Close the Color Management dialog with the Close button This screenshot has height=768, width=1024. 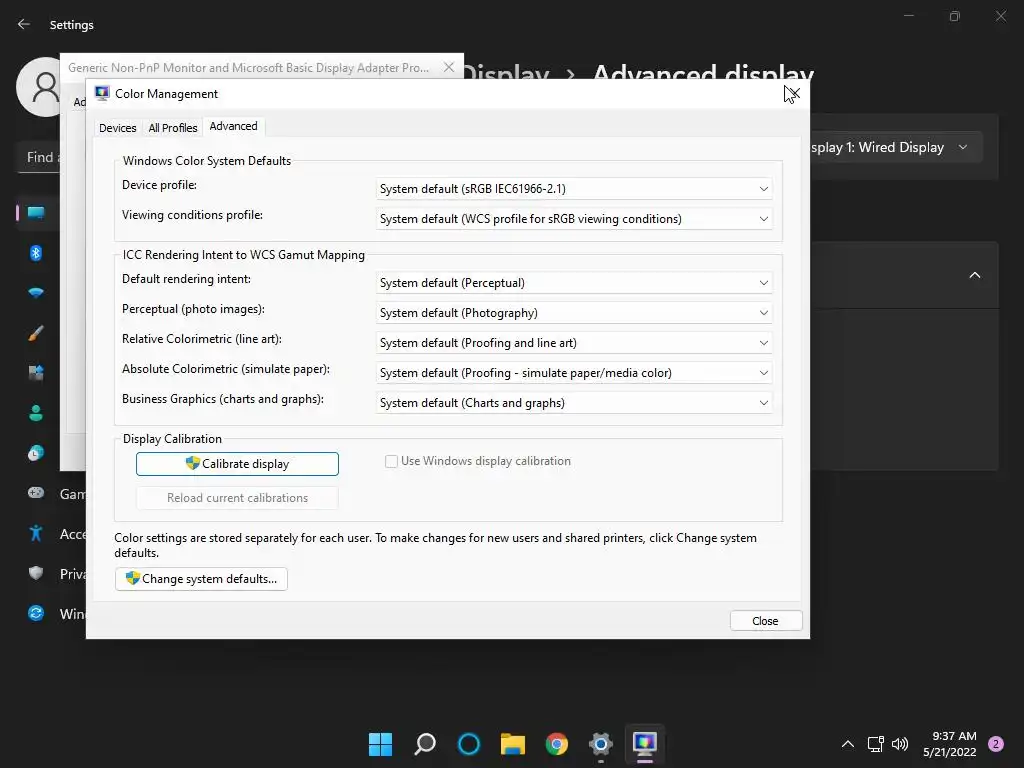coord(765,621)
